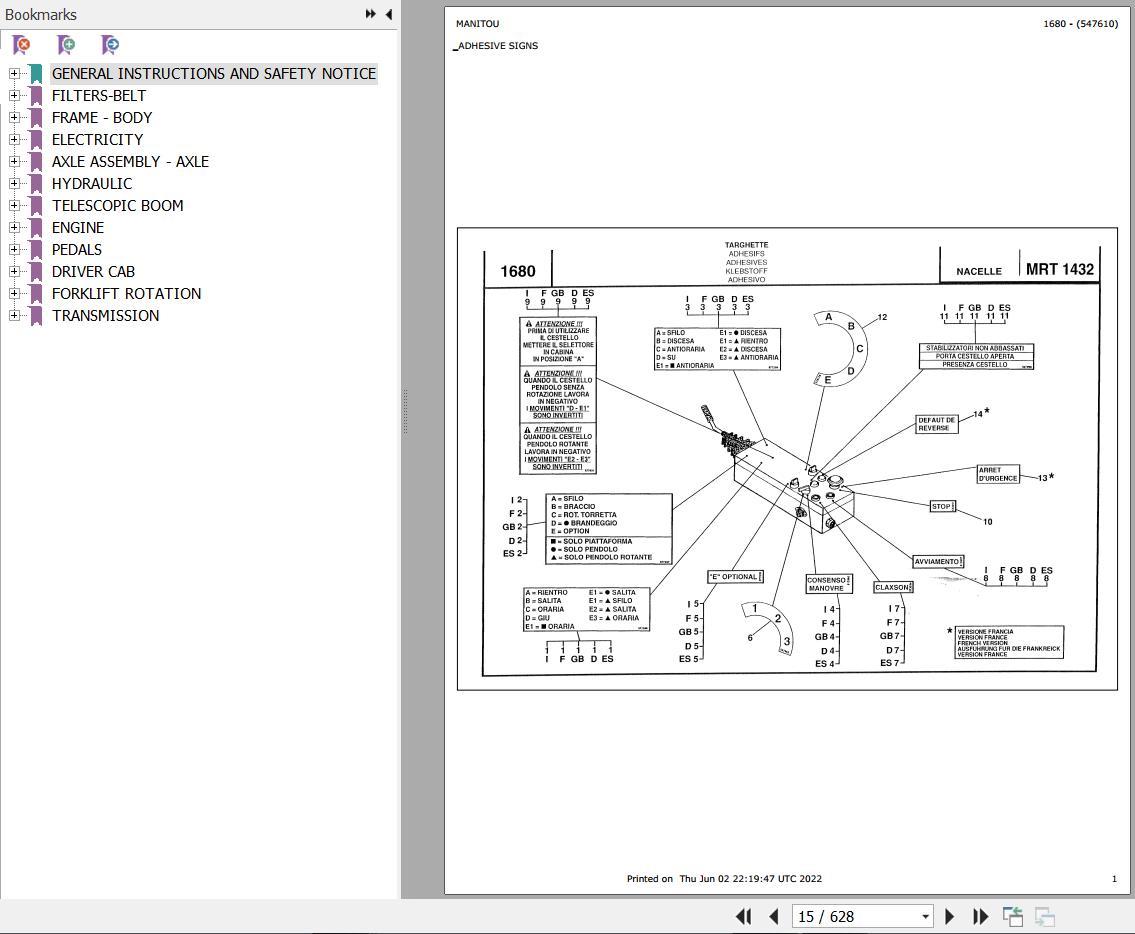The width and height of the screenshot is (1135, 934).
Task: Click the teal bookmark icon beside GENERAL INSTRUCTIONS
Action: click(x=35, y=74)
